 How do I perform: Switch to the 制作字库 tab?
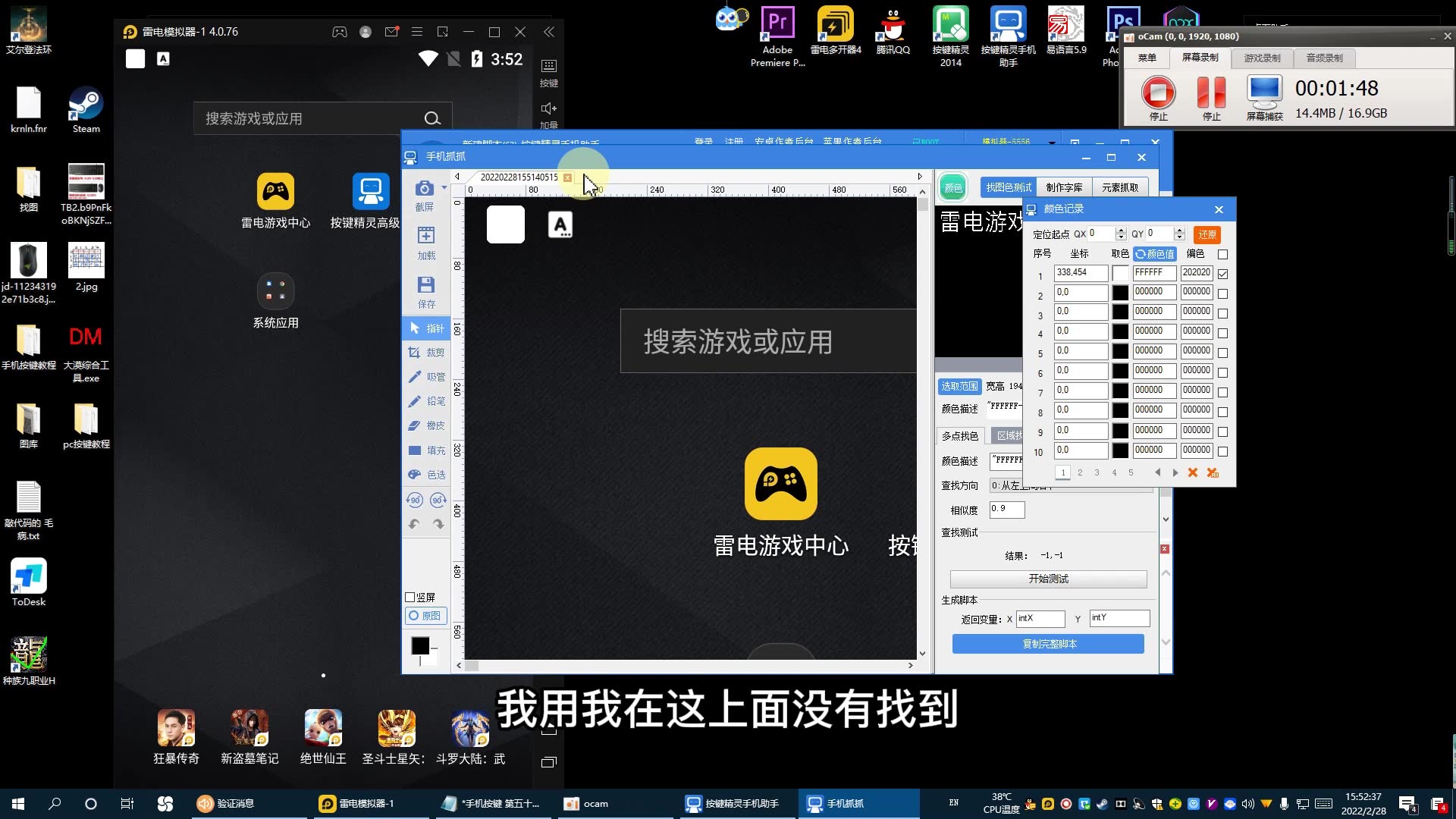[x=1064, y=187]
